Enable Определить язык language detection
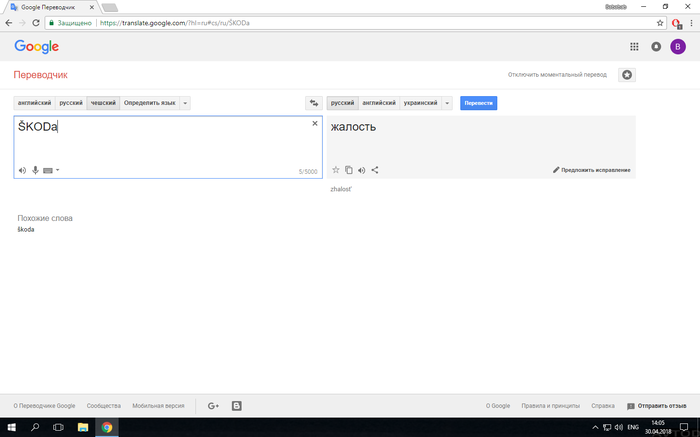The height and width of the screenshot is (437, 700). click(x=149, y=103)
